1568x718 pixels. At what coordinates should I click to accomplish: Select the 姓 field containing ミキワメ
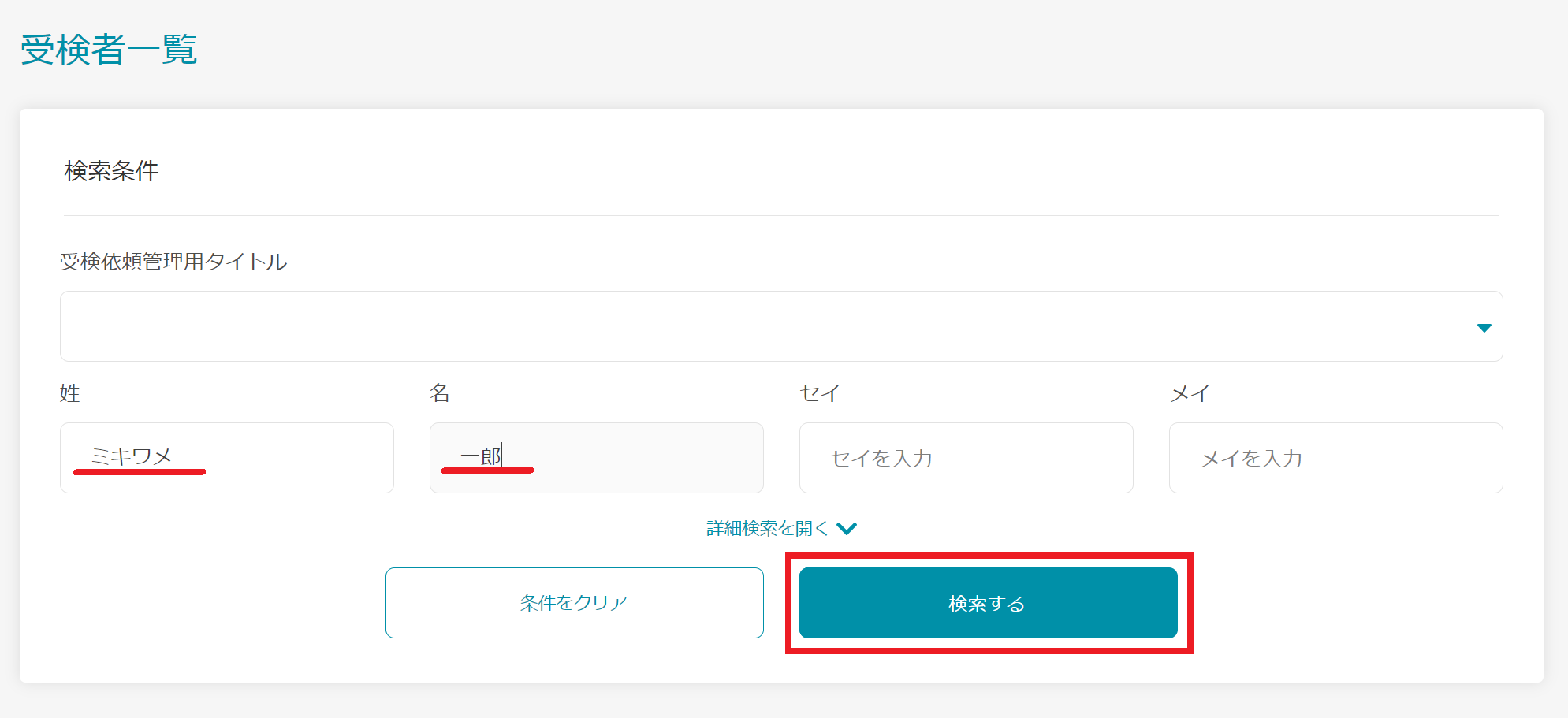point(226,458)
